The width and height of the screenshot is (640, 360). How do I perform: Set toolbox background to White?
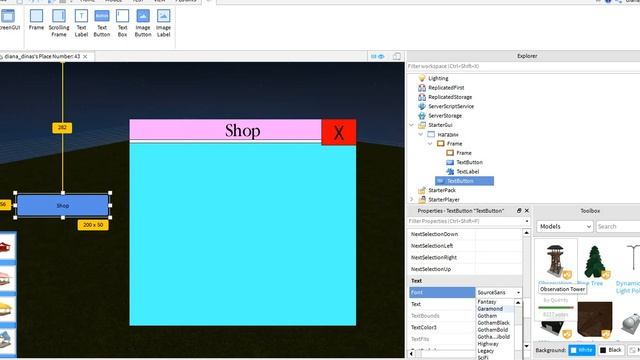pos(582,350)
